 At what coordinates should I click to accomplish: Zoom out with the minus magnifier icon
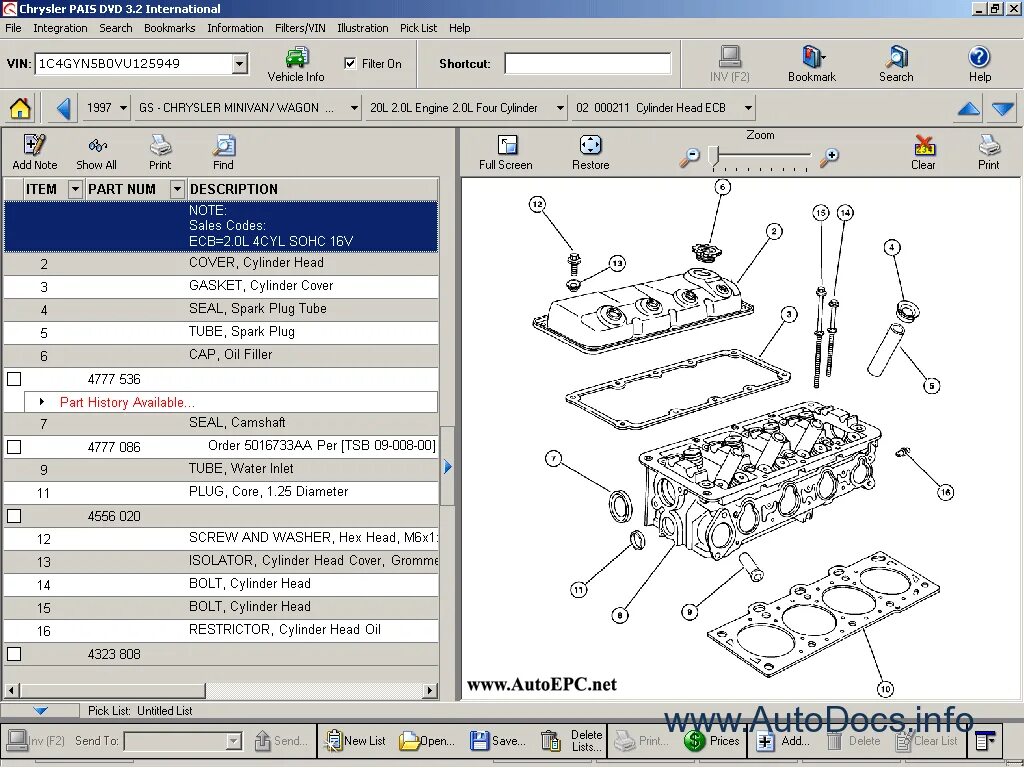[690, 157]
